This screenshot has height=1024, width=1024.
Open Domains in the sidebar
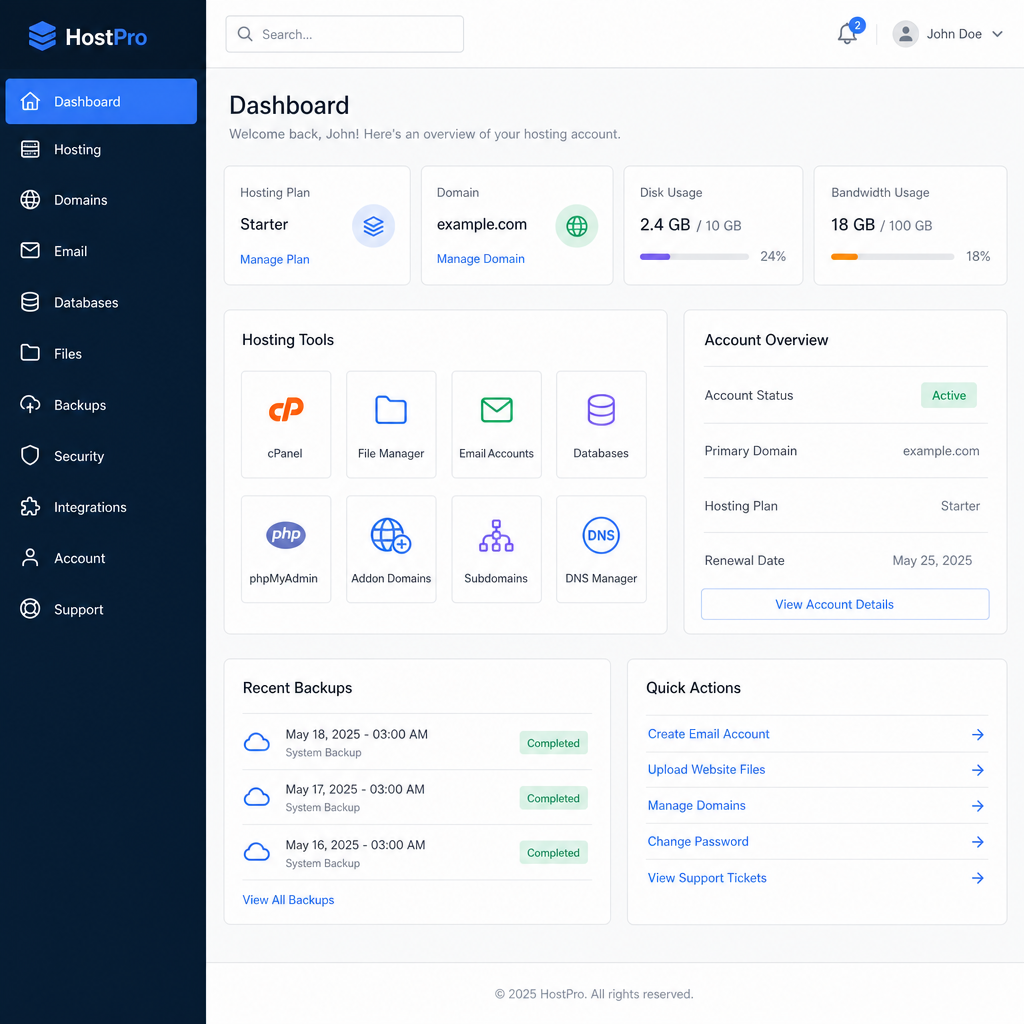coord(101,200)
